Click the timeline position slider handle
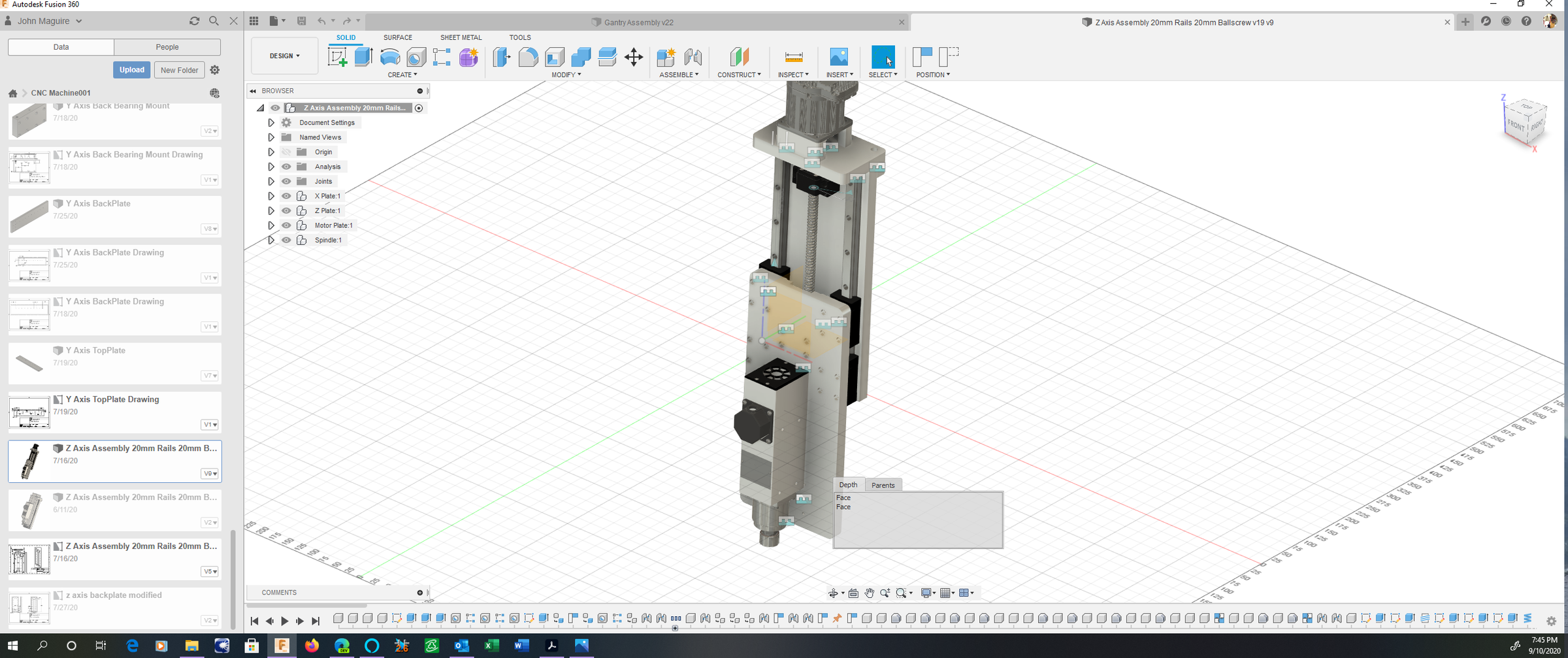The height and width of the screenshot is (658, 1568). (675, 629)
